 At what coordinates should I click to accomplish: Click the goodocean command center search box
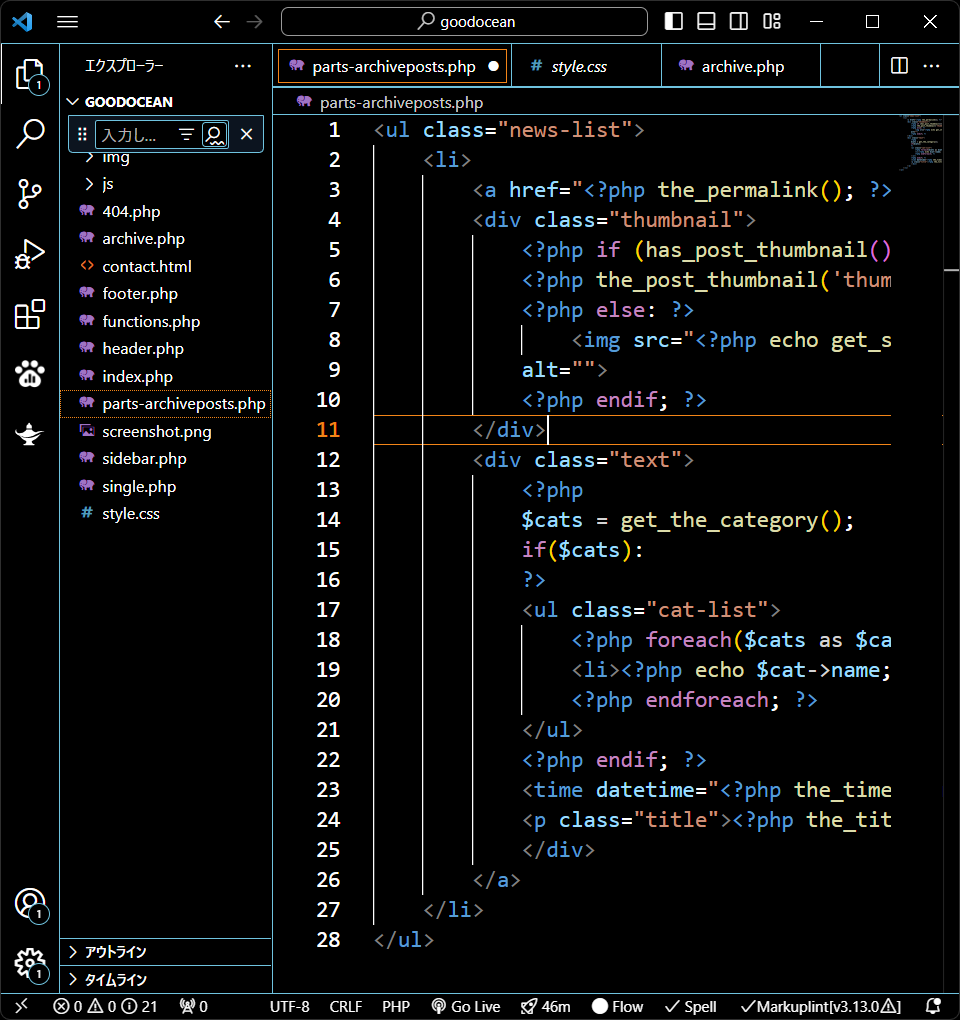click(x=464, y=21)
